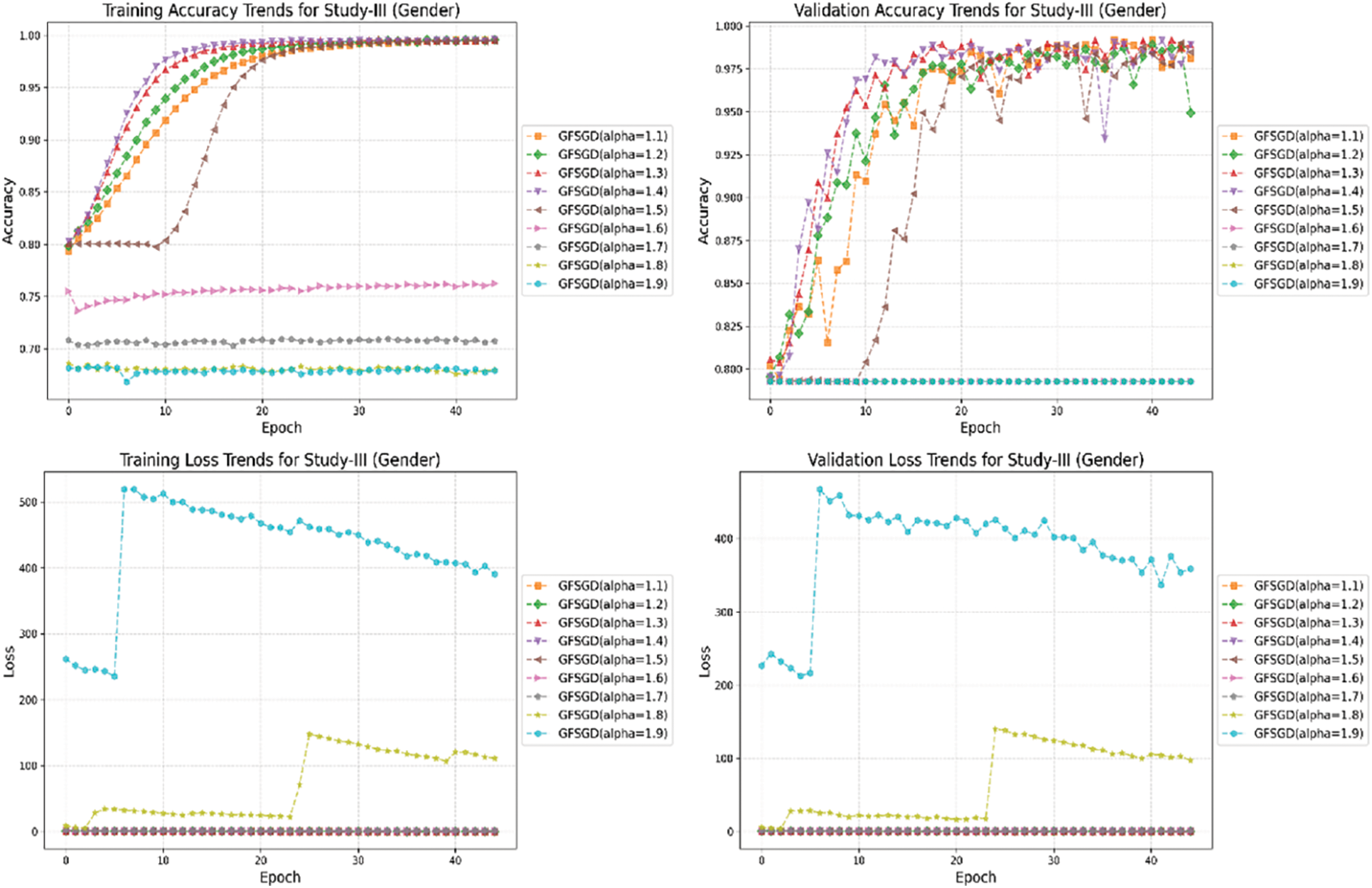Viewport: 1372px width, 888px height.
Task: Click the Validation Accuracy Trends chart title
Action: 980,10
